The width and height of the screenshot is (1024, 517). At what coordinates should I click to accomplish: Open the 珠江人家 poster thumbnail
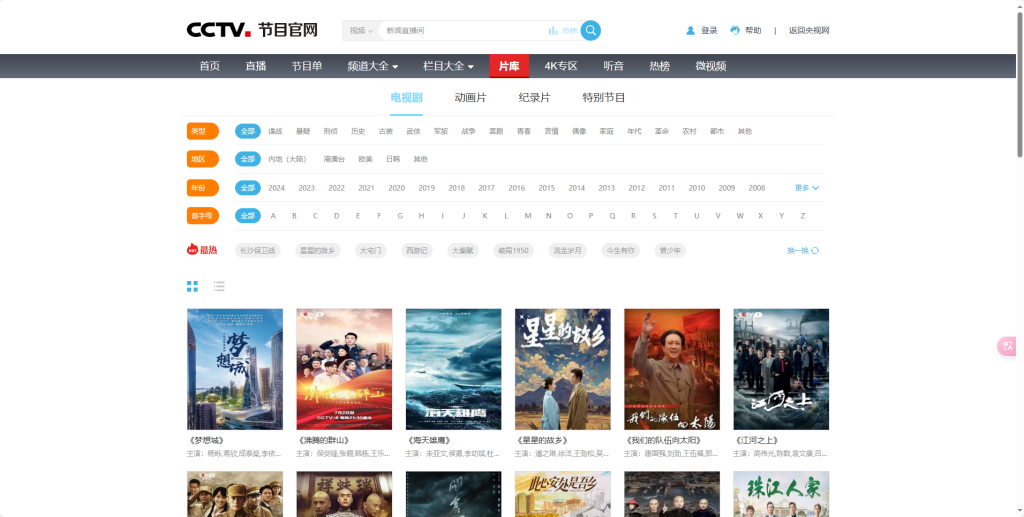click(x=781, y=494)
